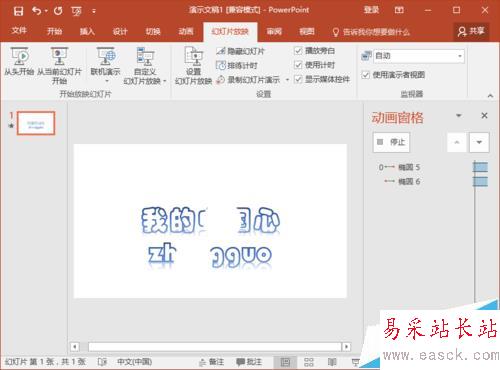Viewport: 500px width, 370px height.
Task: Switch to the 开始 tab
Action: 54,31
